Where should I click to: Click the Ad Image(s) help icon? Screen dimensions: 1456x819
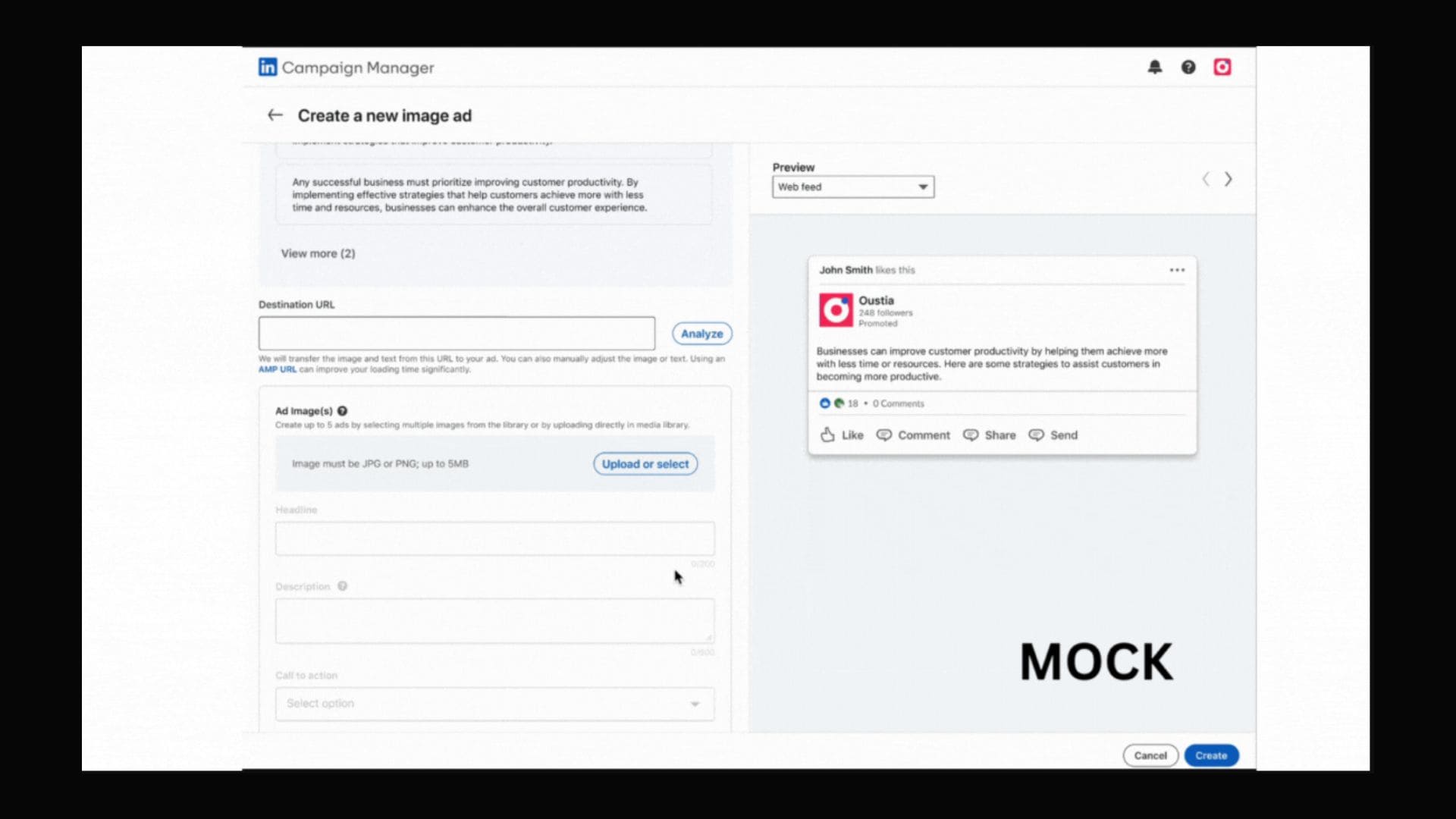pos(342,411)
